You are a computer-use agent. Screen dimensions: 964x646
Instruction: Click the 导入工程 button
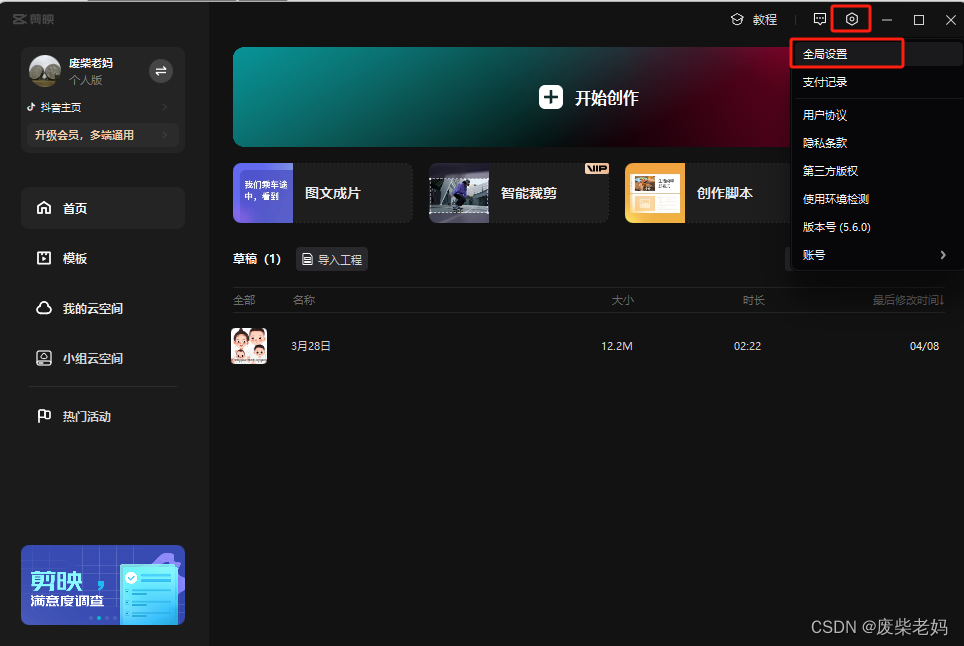point(332,259)
